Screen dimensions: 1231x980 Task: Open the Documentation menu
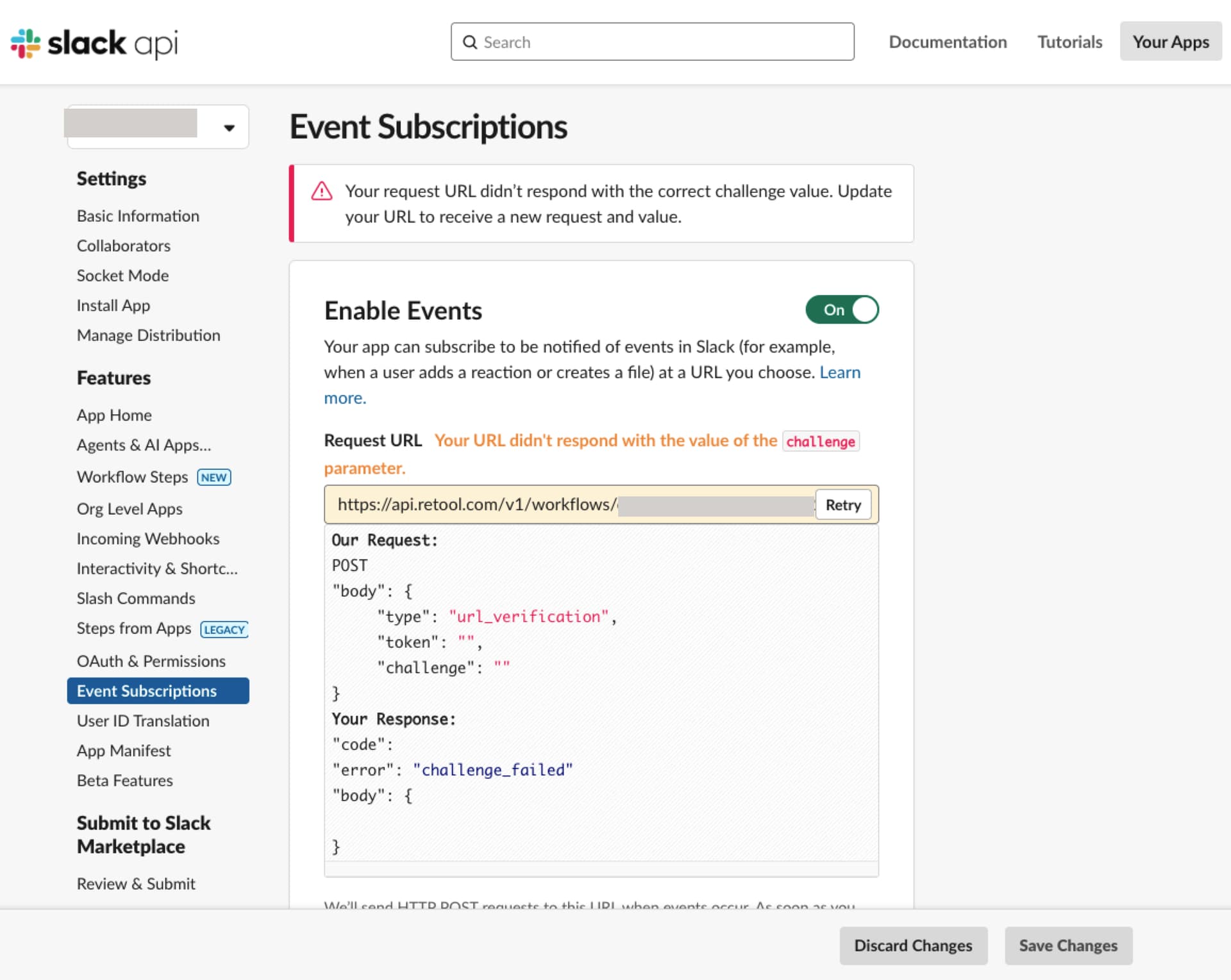click(x=948, y=42)
